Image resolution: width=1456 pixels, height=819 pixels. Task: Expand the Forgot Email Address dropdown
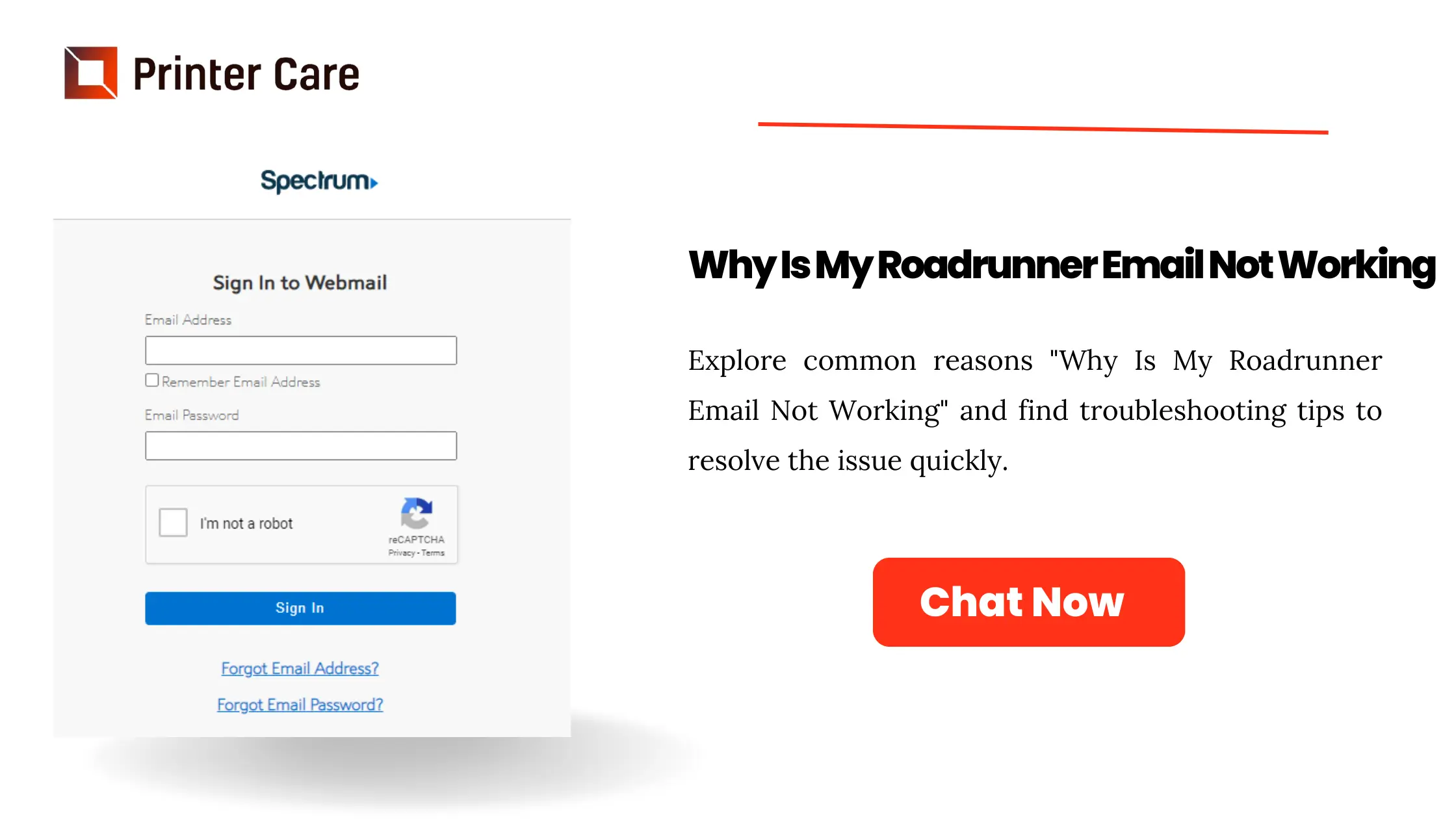click(300, 669)
